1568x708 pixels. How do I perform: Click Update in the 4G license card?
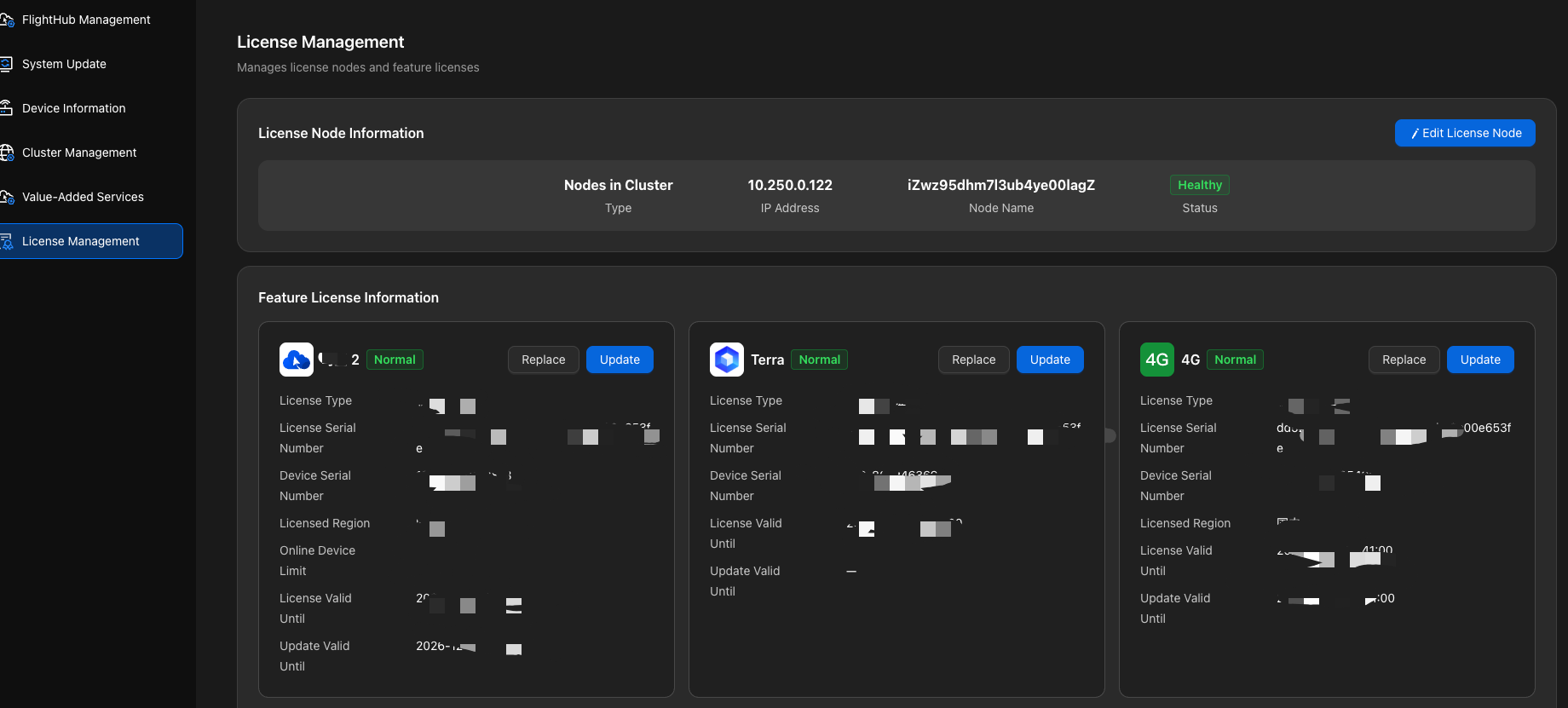(x=1480, y=360)
